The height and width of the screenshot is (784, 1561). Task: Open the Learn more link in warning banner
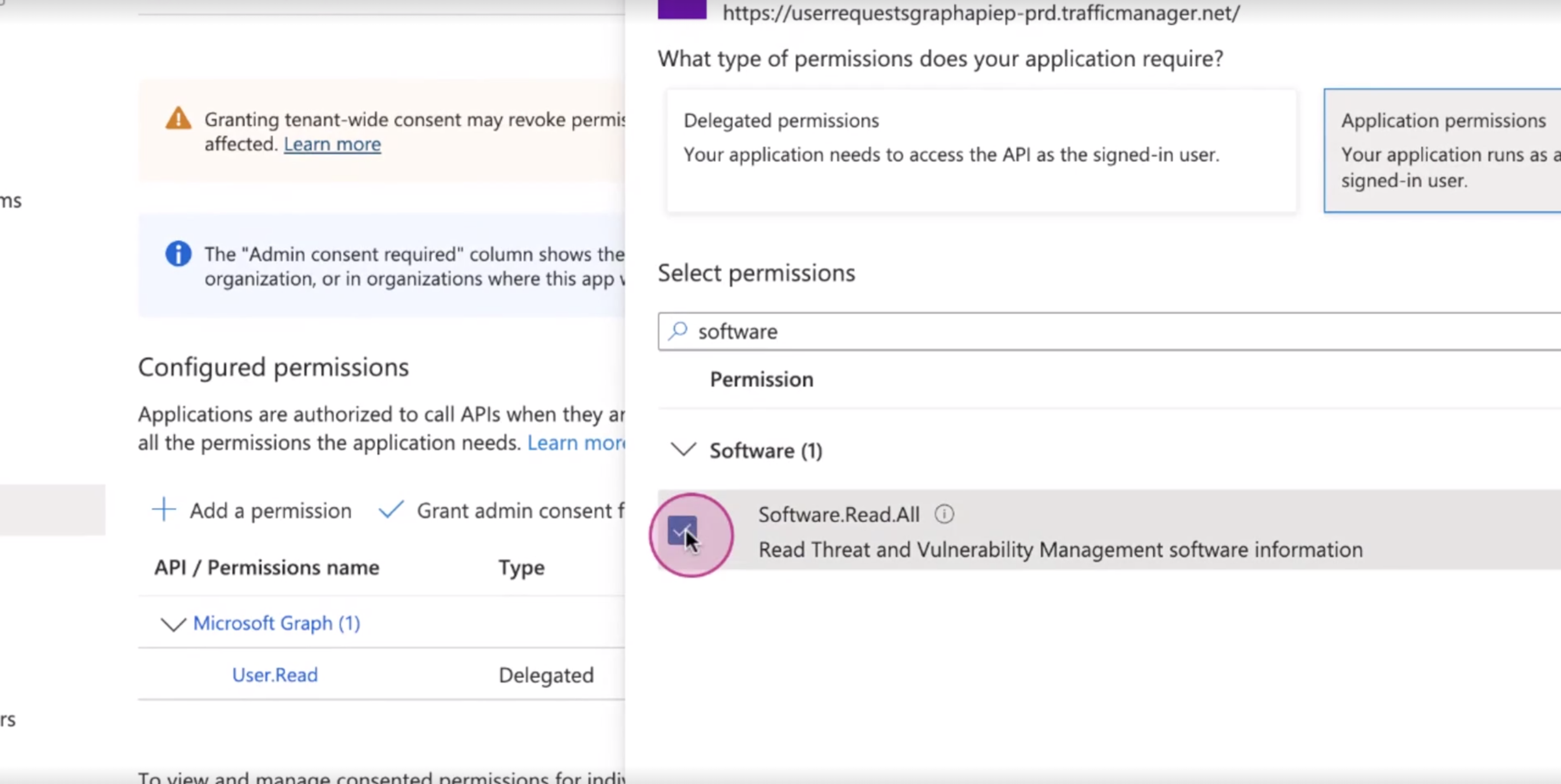(332, 144)
